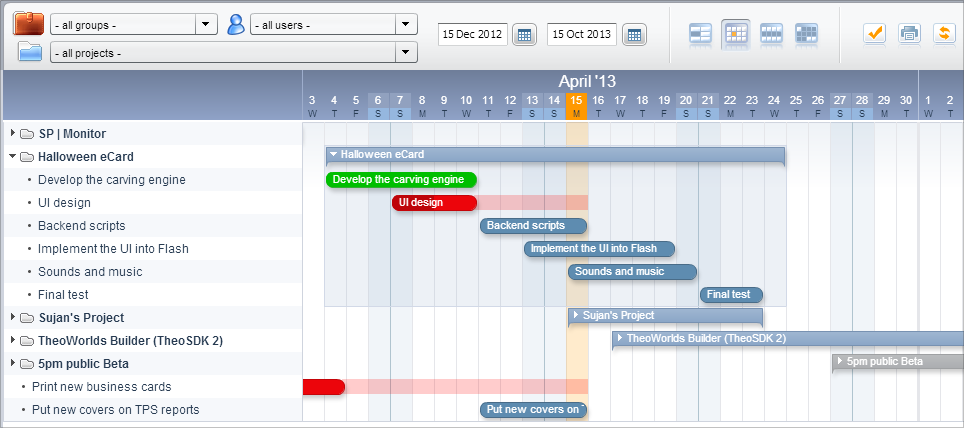Expand 5pm public Beta bar in the chart
The height and width of the screenshot is (428, 964).
(840, 361)
